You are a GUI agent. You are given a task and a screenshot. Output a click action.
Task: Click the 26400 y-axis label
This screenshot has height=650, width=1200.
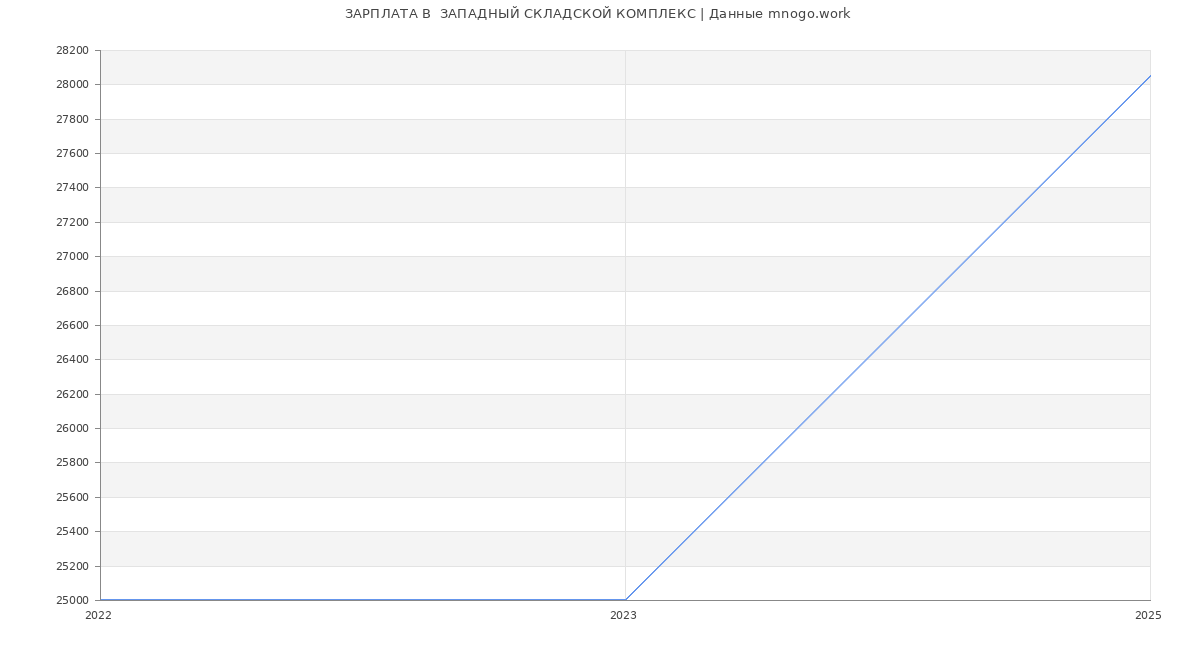[x=72, y=360]
